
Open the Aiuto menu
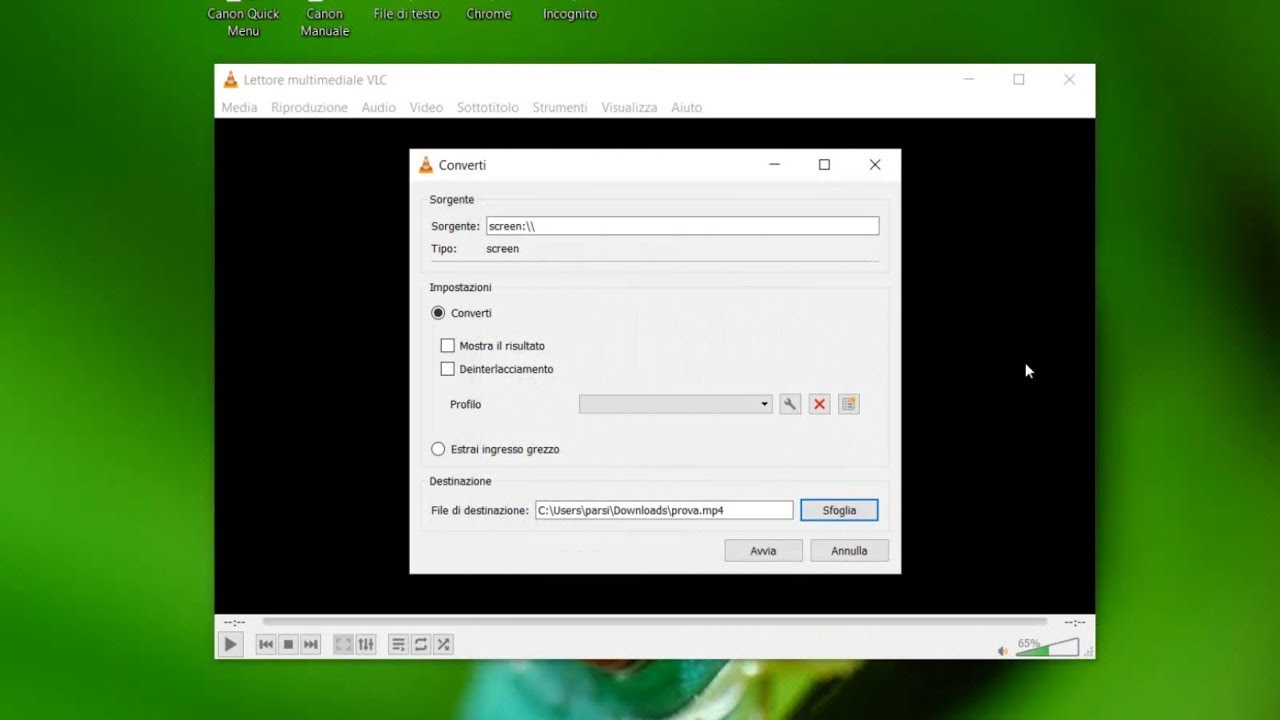click(686, 107)
